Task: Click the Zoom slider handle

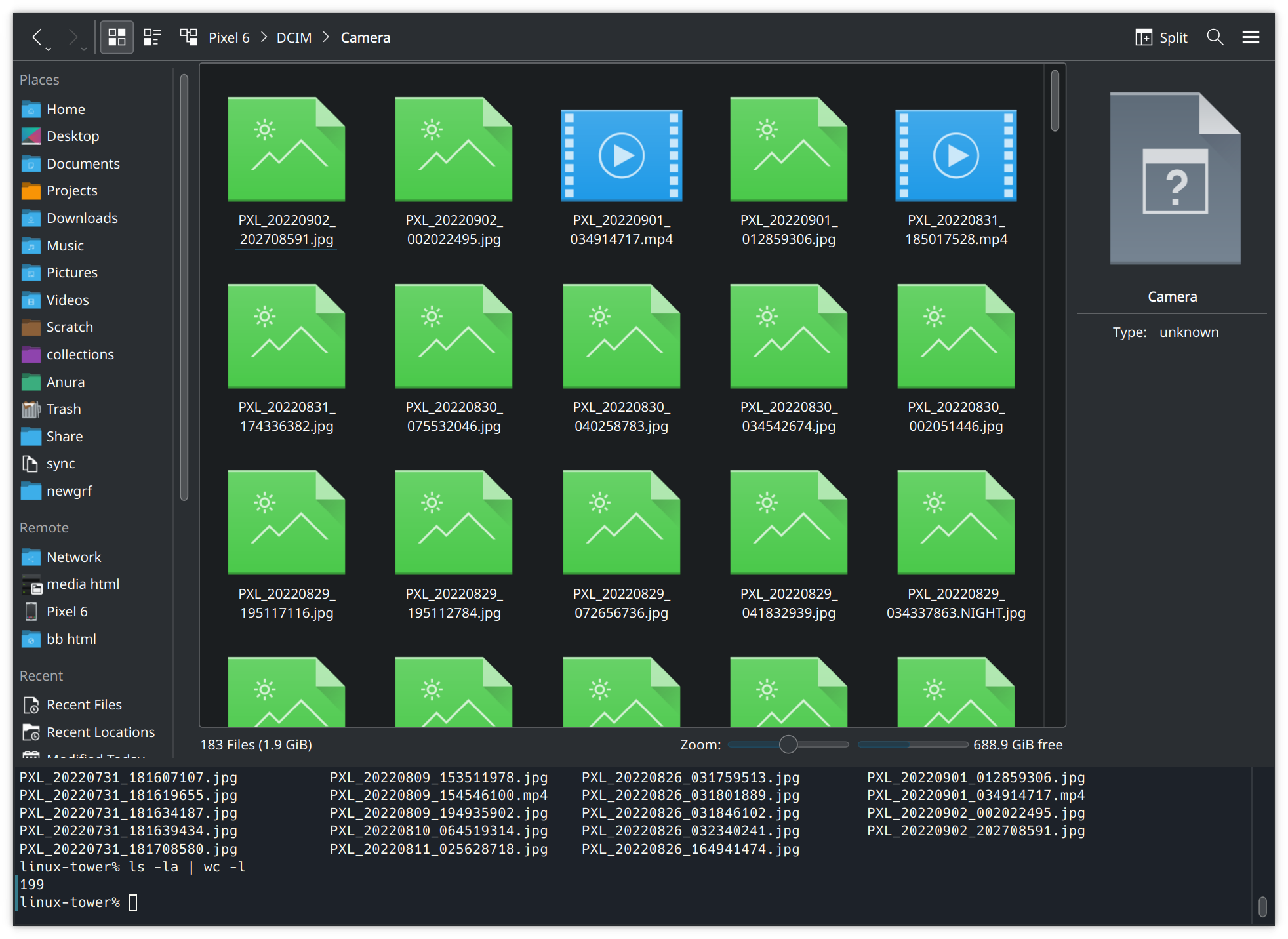Action: (788, 744)
